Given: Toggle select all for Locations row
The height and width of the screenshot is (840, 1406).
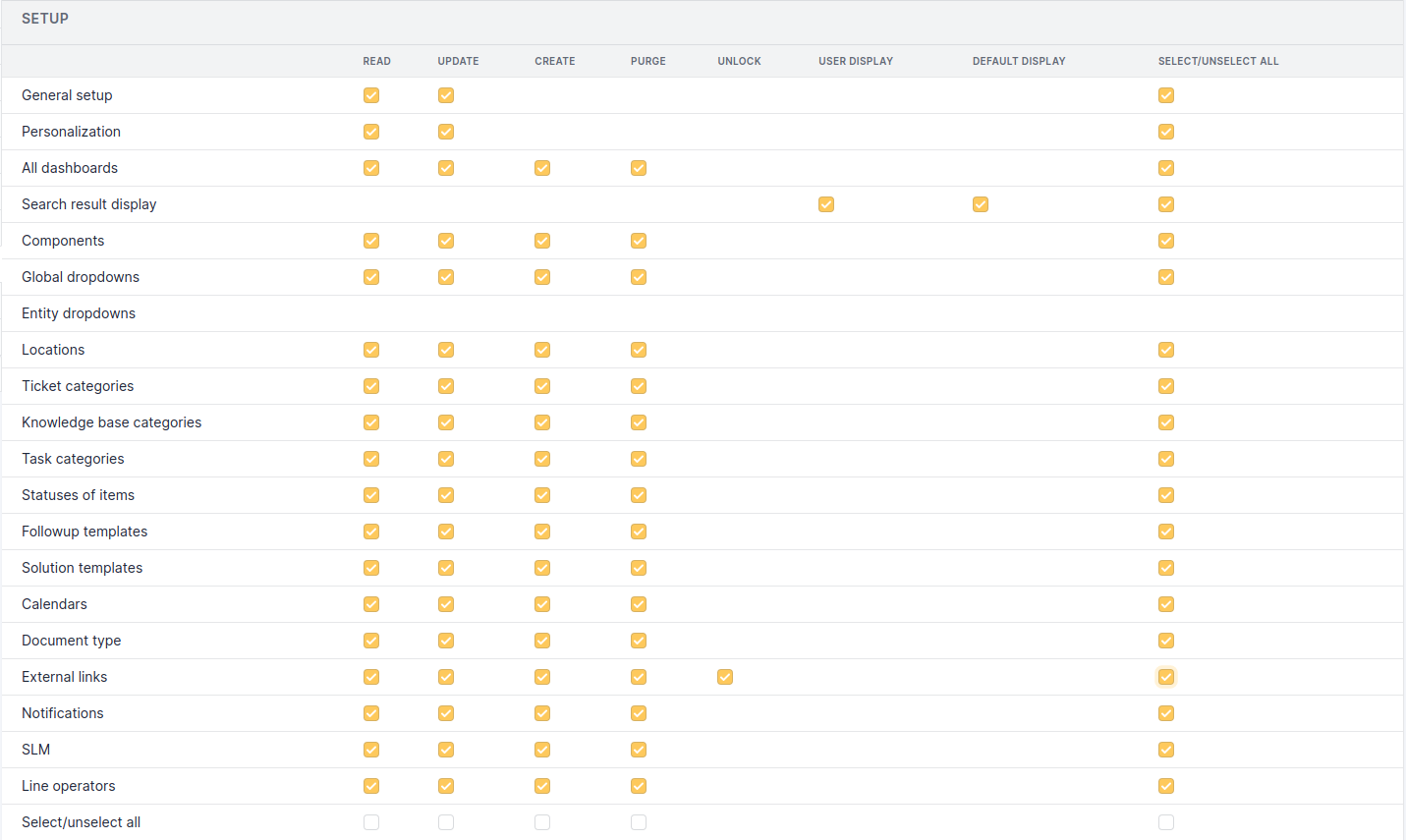Looking at the screenshot, I should [x=1166, y=350].
